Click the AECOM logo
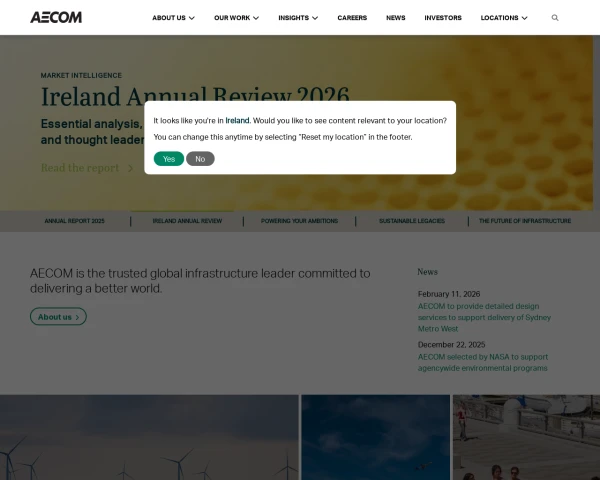Image resolution: width=600 pixels, height=480 pixels. pyautogui.click(x=56, y=17)
